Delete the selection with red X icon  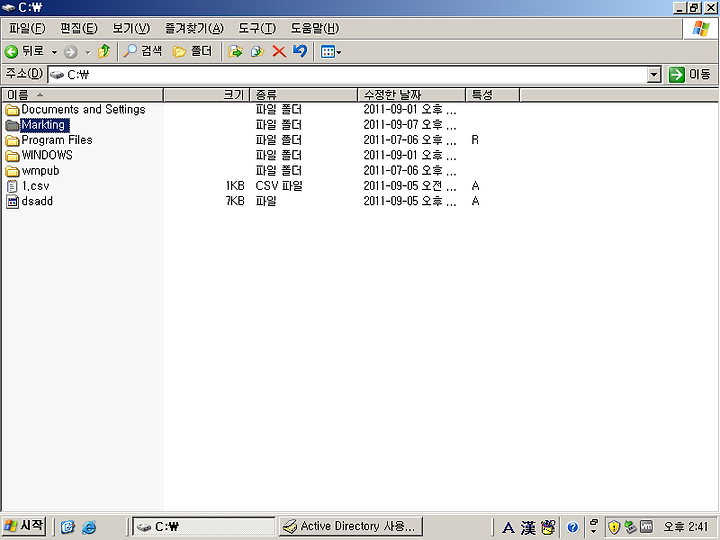pyautogui.click(x=279, y=51)
